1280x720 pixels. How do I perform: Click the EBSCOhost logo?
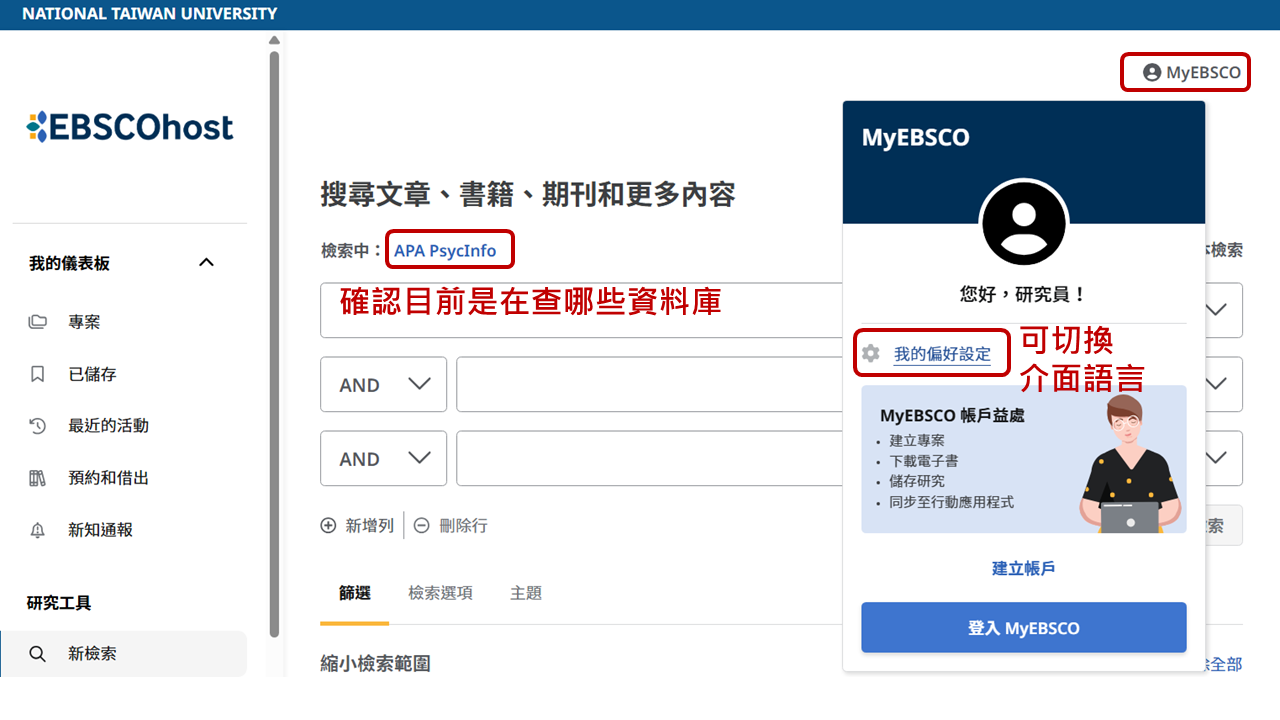click(x=130, y=127)
